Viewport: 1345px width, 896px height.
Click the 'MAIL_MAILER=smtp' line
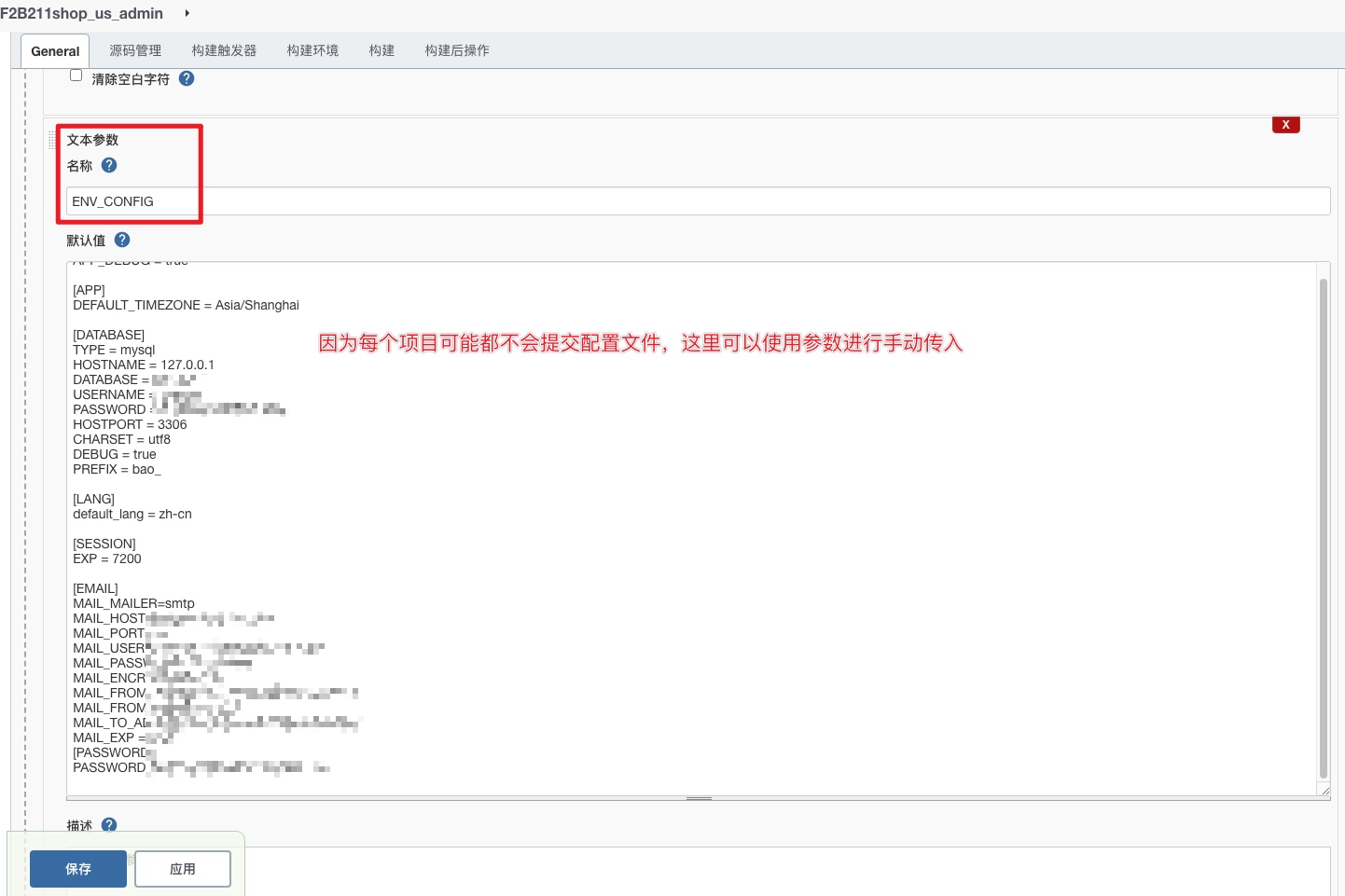coord(133,603)
